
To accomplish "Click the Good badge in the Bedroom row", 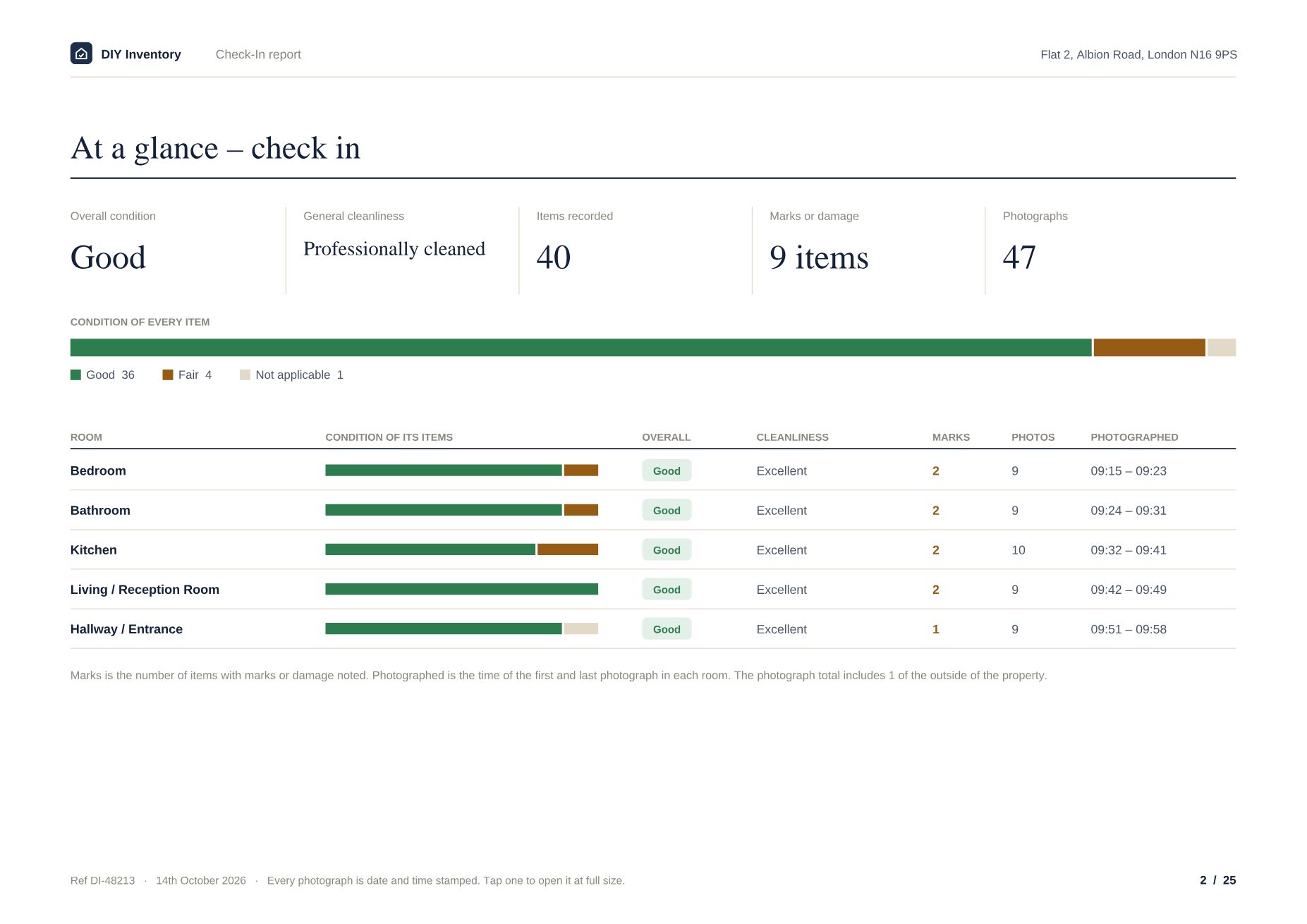I will coord(667,470).
